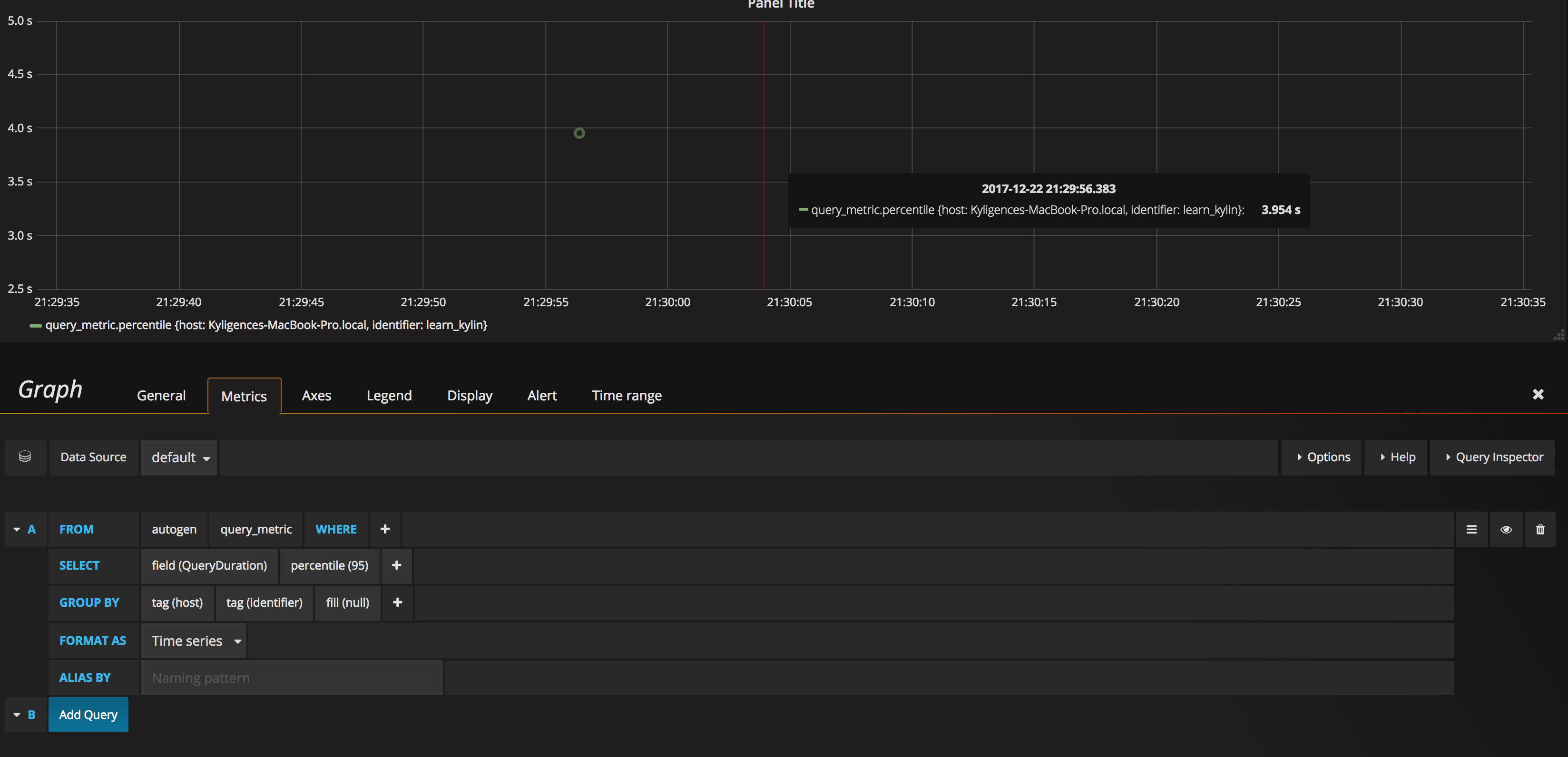Add a WHERE condition using plus icon
This screenshot has height=757, width=1568.
pos(385,529)
